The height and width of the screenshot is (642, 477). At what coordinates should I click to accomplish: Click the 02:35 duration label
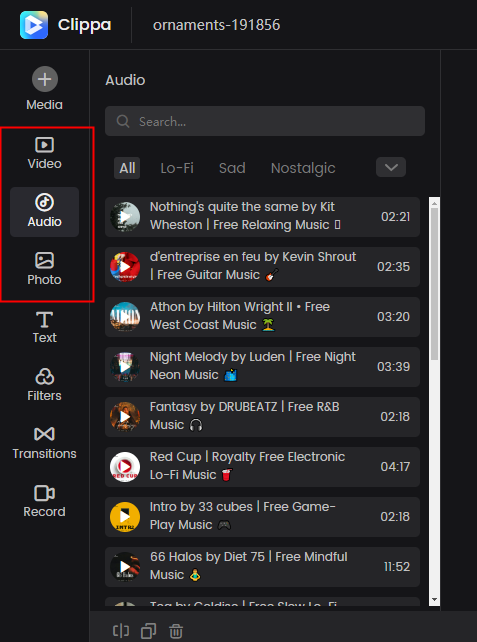(393, 267)
